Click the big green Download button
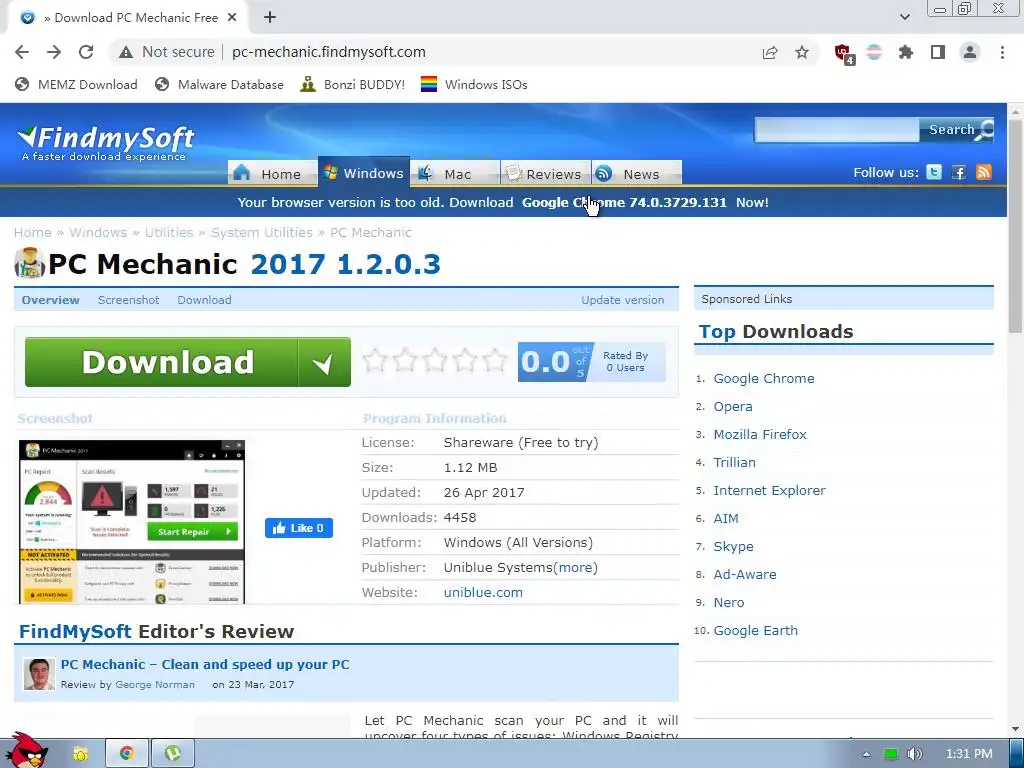 click(x=187, y=362)
